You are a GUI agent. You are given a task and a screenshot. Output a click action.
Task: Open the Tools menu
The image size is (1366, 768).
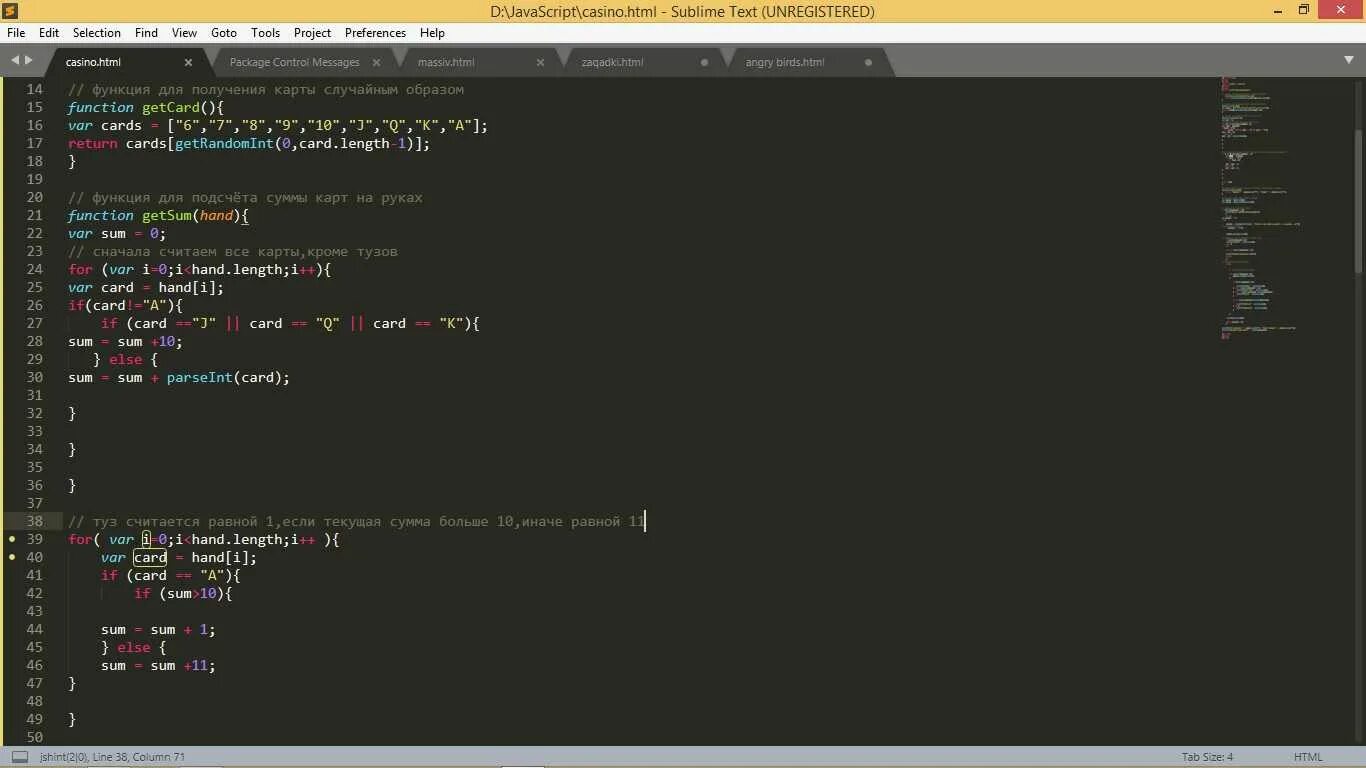pyautogui.click(x=265, y=33)
